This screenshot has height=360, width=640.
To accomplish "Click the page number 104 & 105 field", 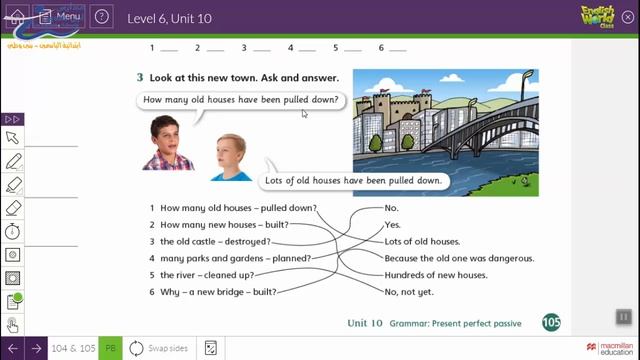I will click(x=73, y=349).
